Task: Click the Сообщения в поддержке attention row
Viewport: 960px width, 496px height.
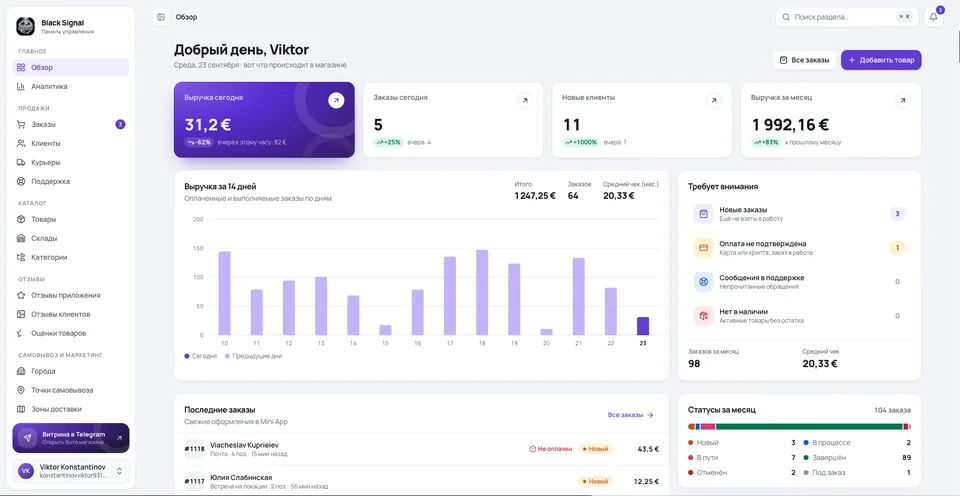Action: 799,282
